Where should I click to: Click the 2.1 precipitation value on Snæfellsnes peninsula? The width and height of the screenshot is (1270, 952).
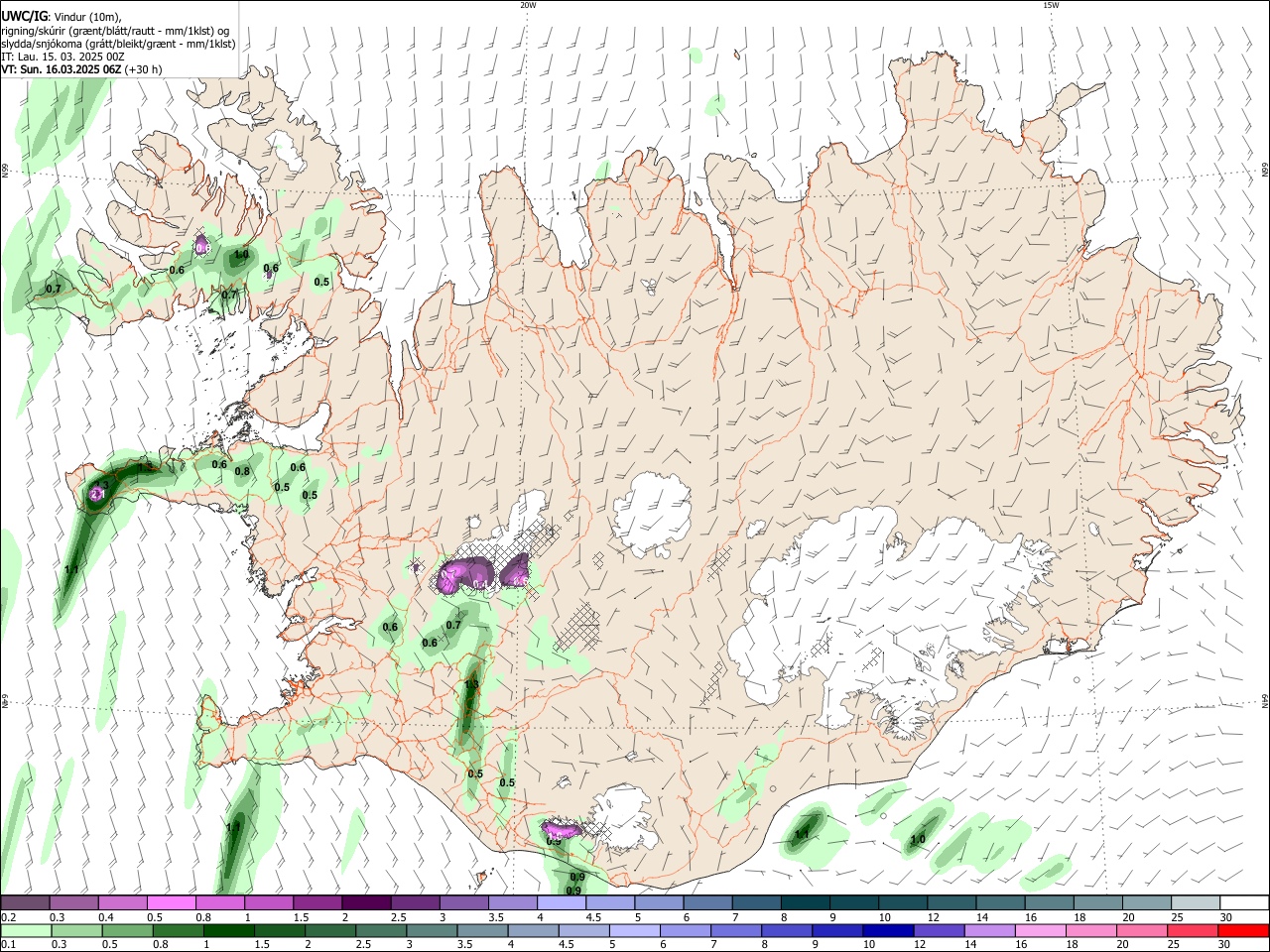pos(97,493)
